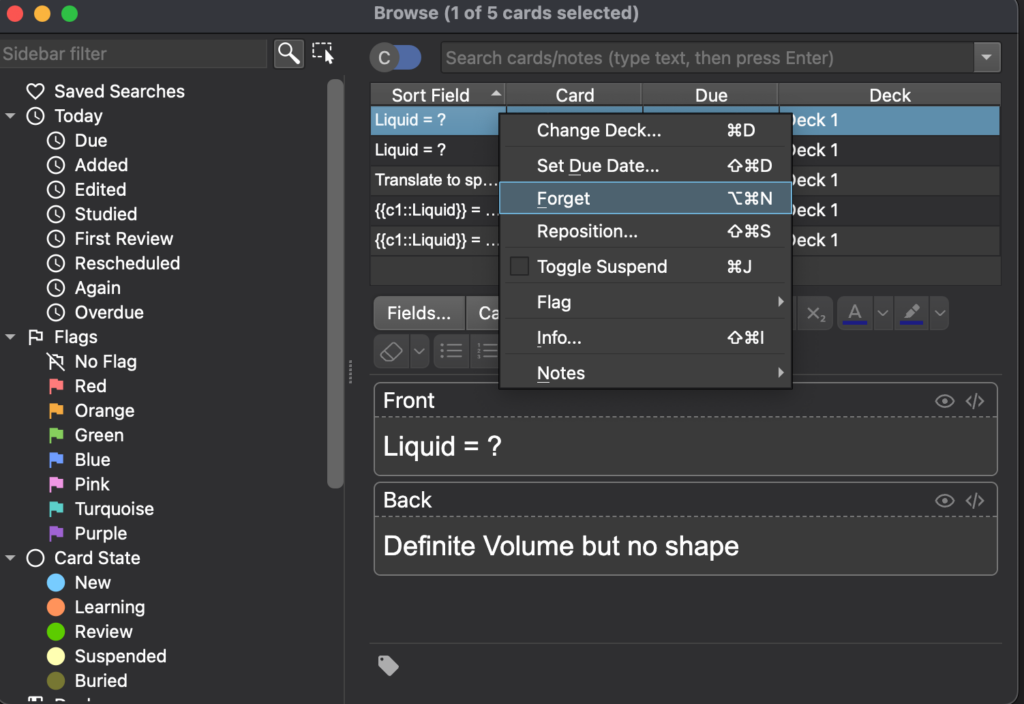Filter by Suspended card state

point(120,656)
